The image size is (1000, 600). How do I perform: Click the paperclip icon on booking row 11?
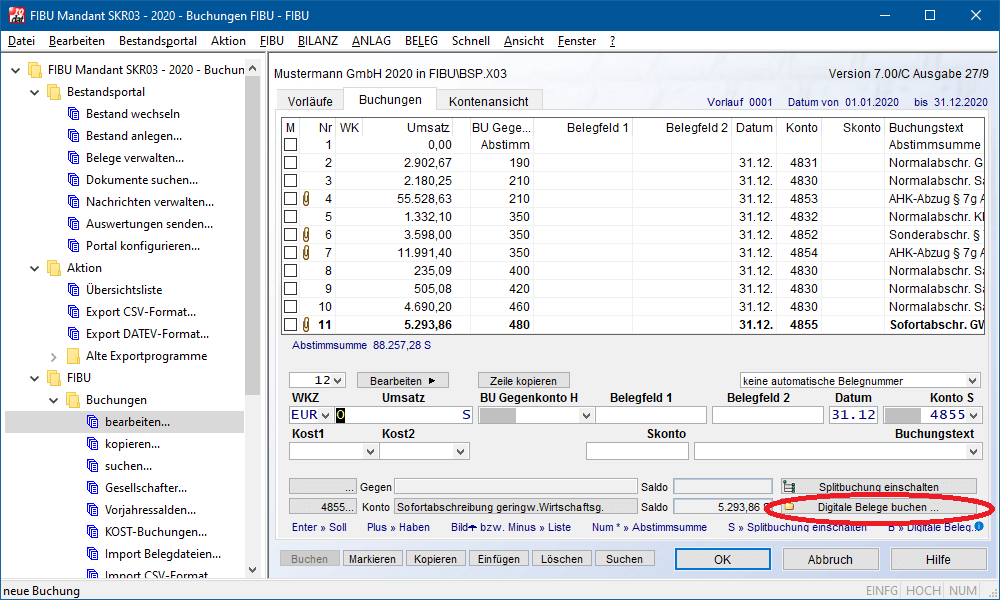point(306,325)
